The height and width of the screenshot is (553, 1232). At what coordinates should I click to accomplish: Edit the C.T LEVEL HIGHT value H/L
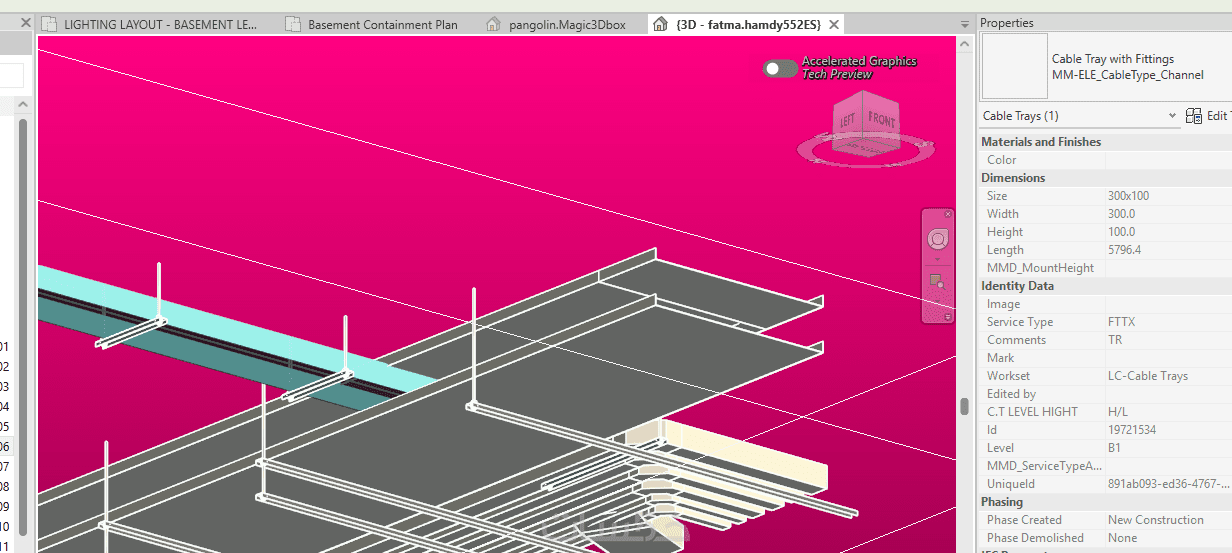click(x=1168, y=412)
